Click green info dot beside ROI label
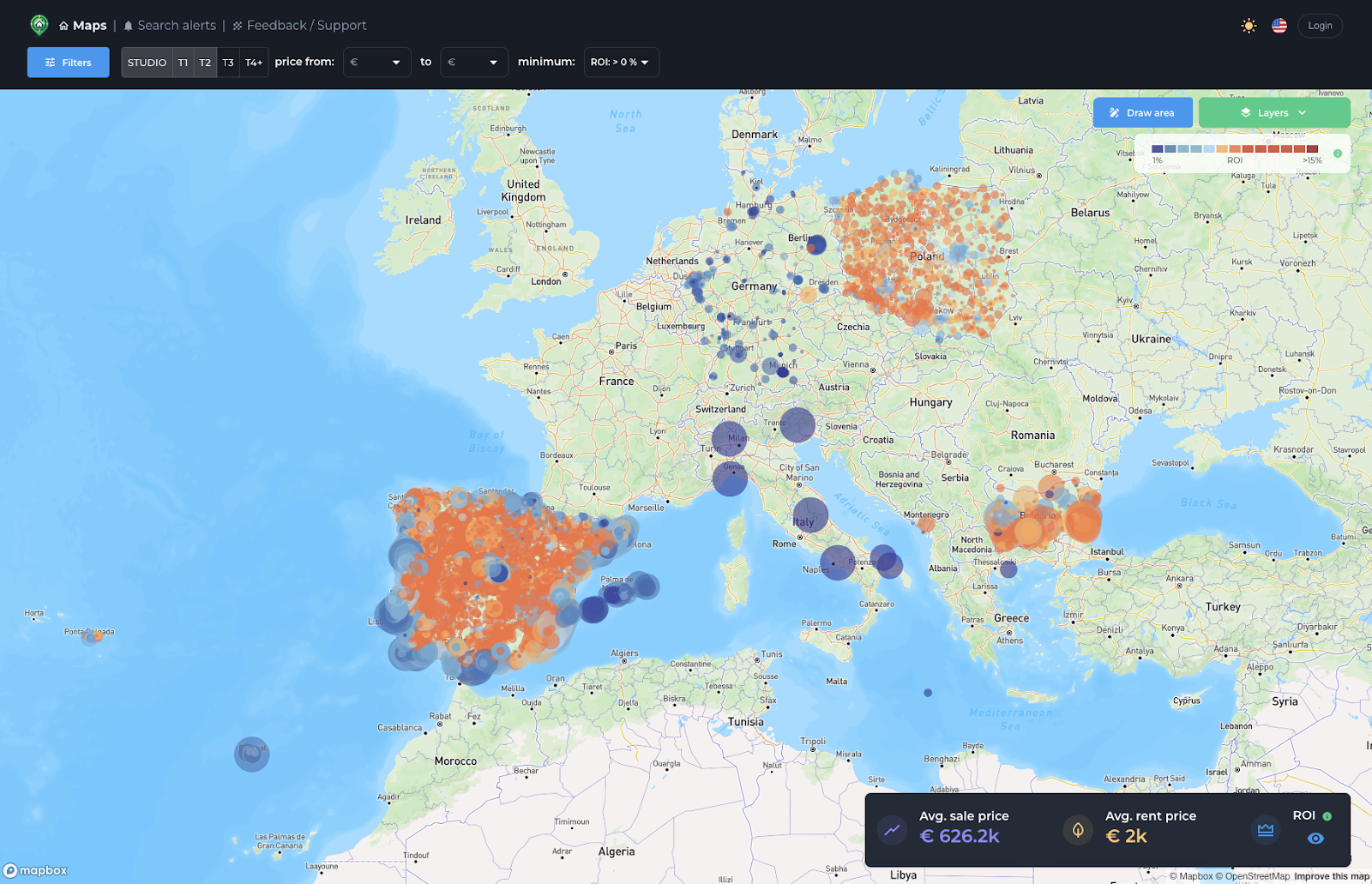1372x884 pixels. pos(1327,816)
